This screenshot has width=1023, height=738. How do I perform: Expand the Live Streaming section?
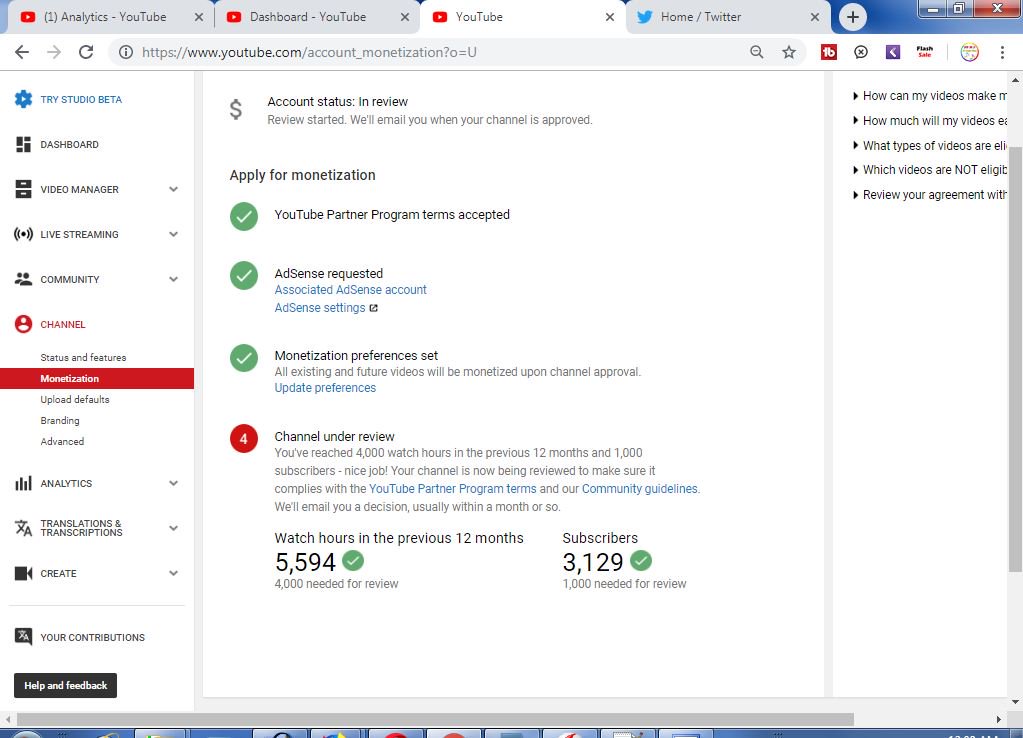(174, 234)
